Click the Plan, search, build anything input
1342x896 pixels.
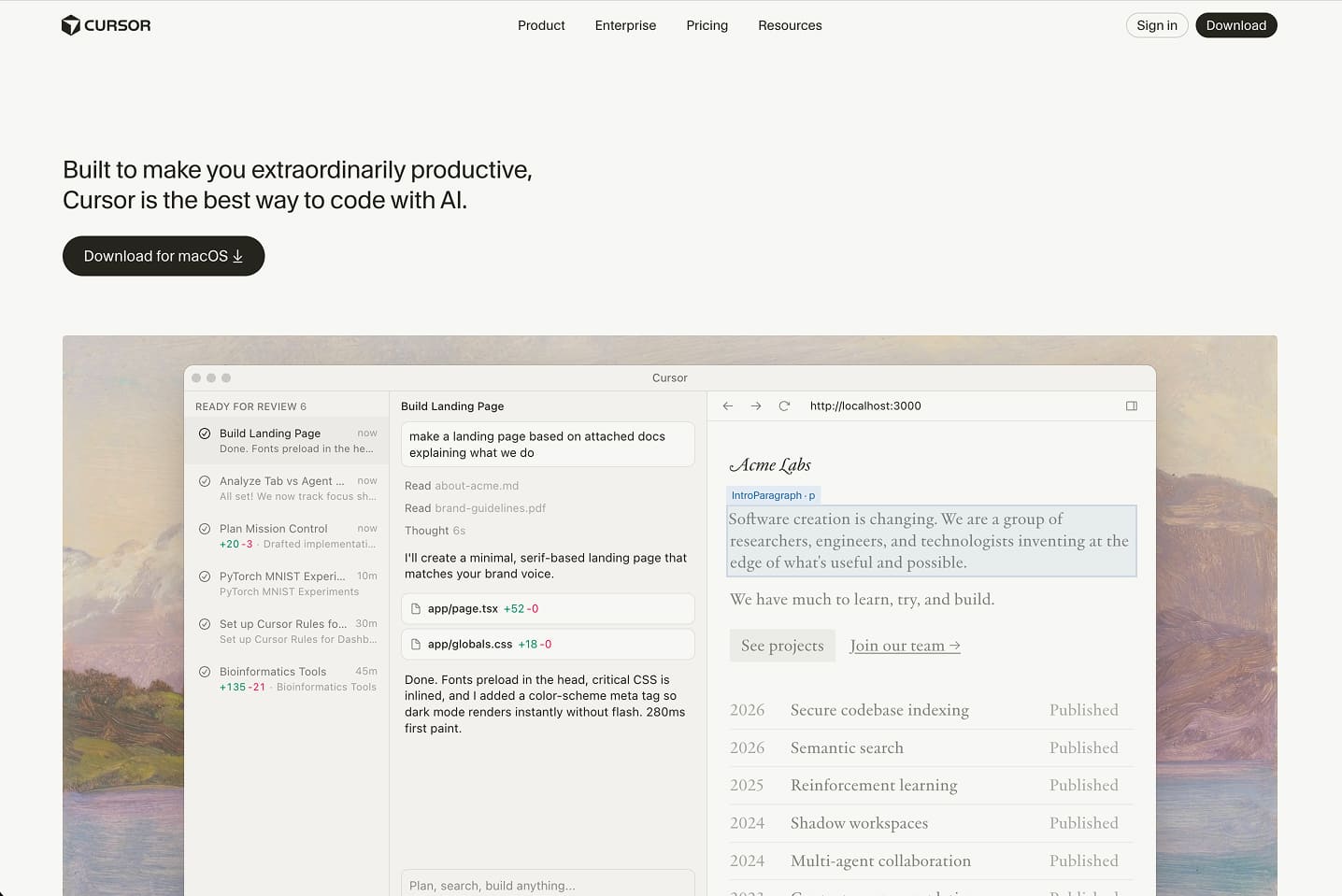click(547, 885)
